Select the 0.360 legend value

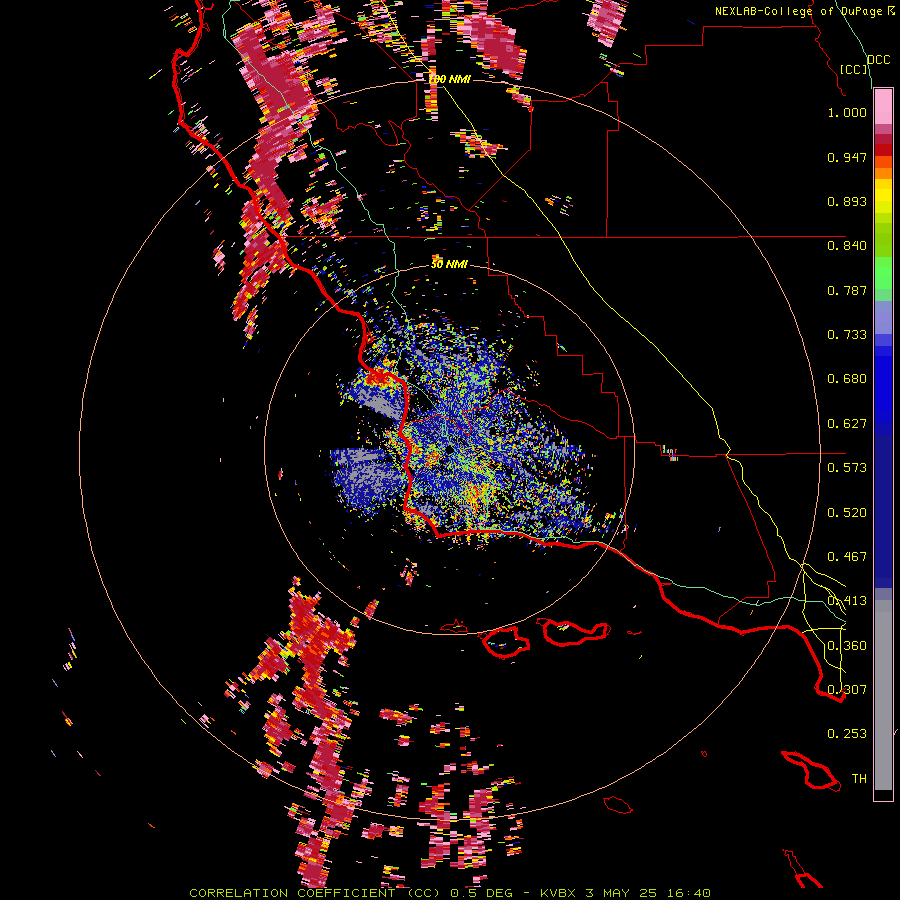point(847,646)
